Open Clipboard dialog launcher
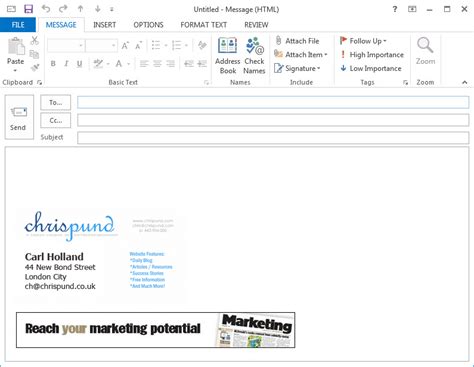This screenshot has height=367, width=474. [x=40, y=82]
